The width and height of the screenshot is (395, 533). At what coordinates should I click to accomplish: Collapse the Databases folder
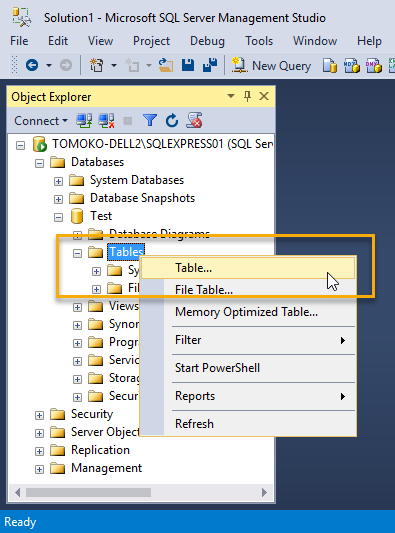coord(39,164)
